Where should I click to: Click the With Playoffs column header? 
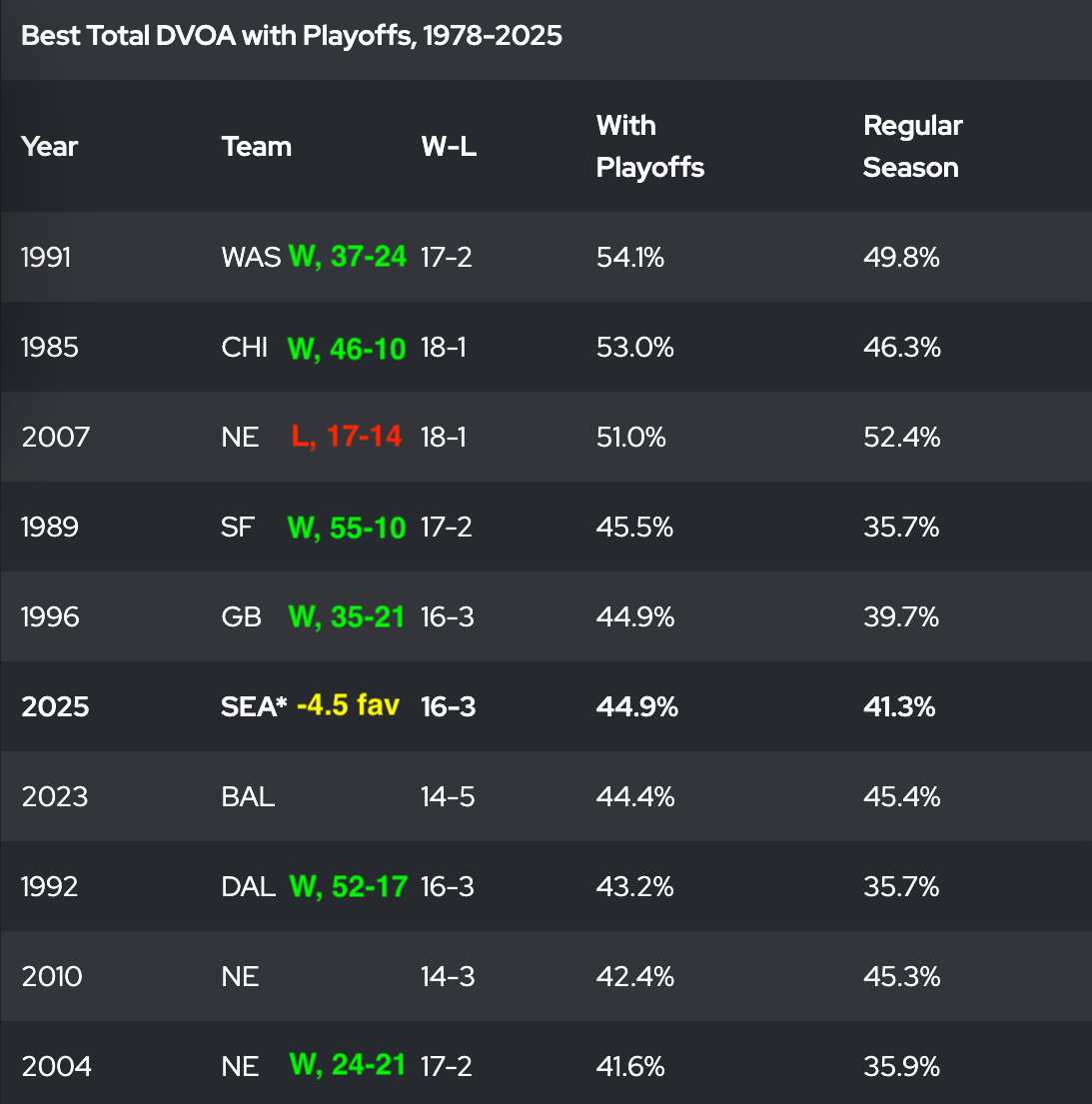coord(649,147)
